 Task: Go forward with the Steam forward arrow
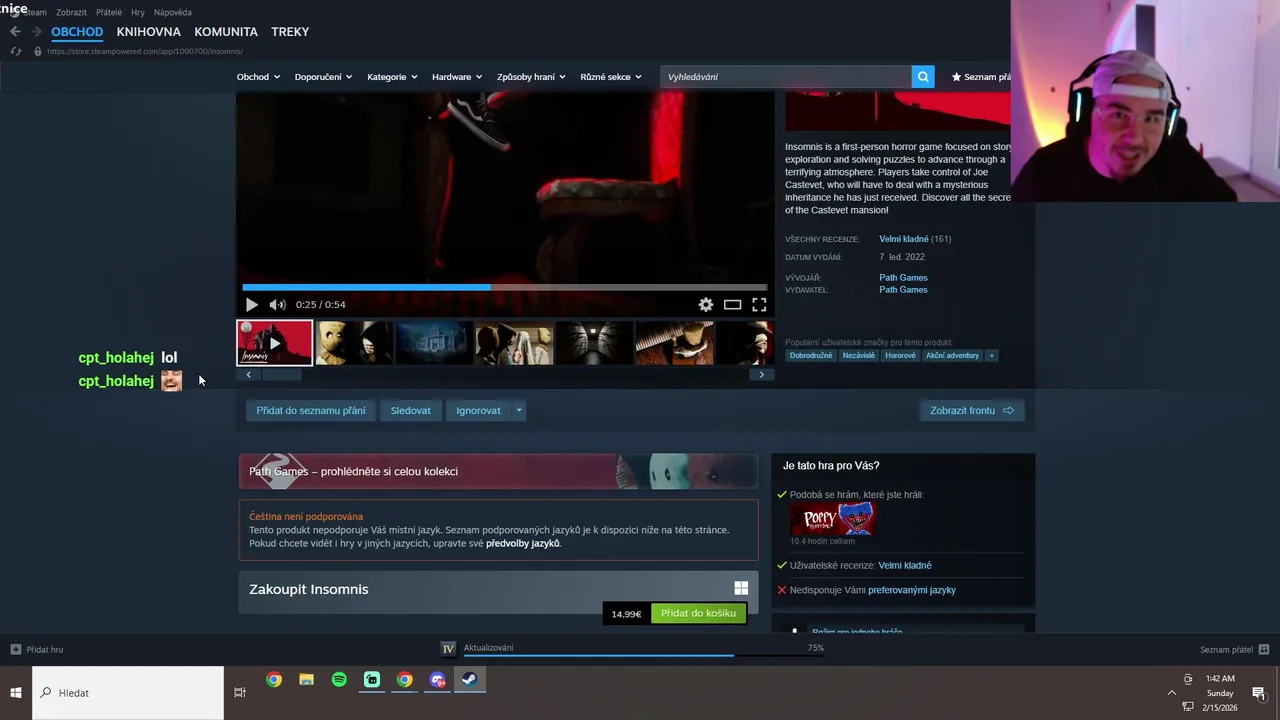(x=36, y=32)
